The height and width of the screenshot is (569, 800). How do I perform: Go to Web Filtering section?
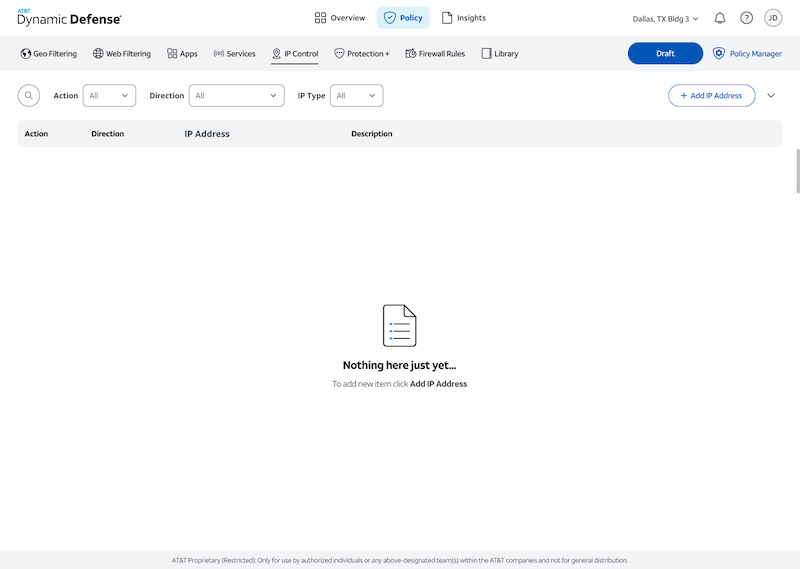pos(122,54)
